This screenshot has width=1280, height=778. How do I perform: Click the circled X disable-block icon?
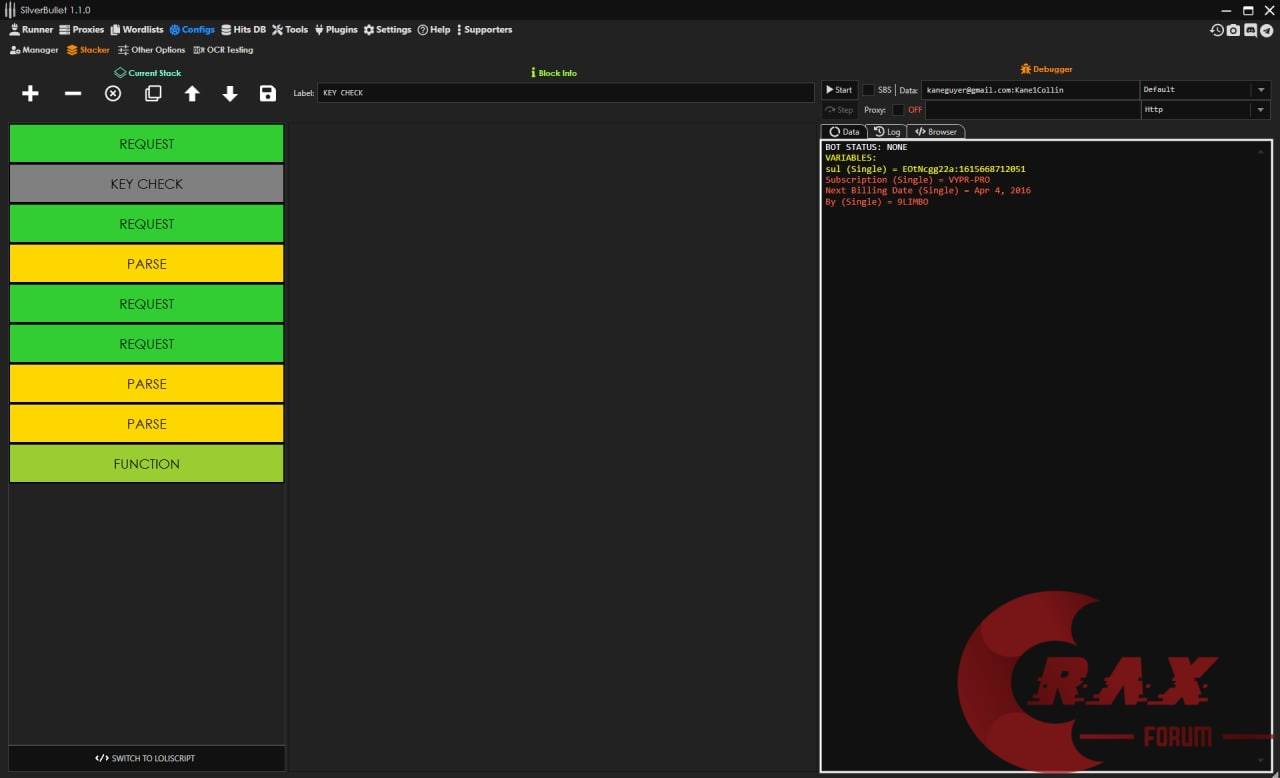113,93
